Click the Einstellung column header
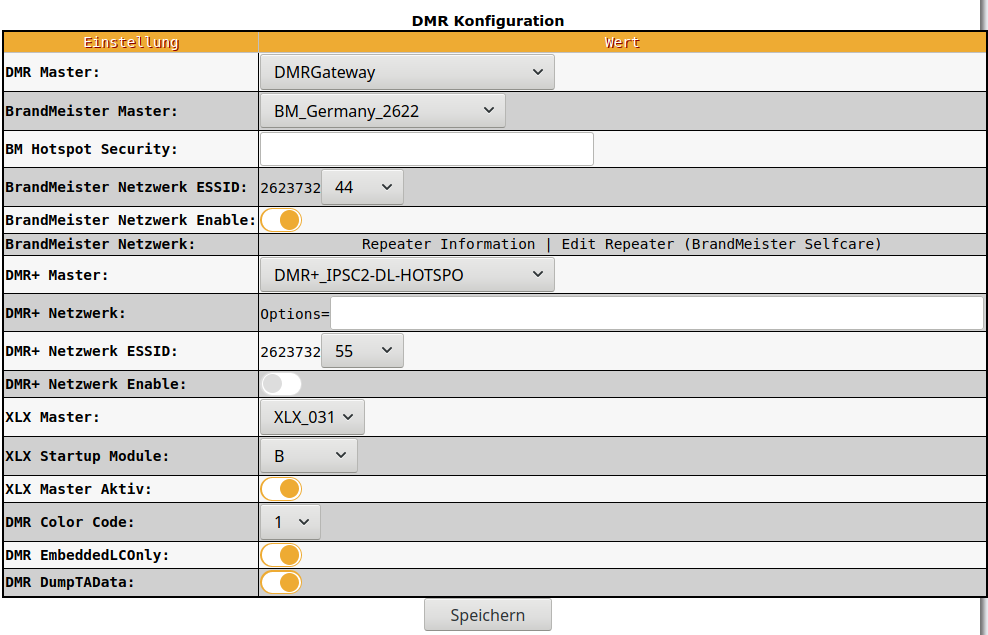The width and height of the screenshot is (988, 635). click(x=131, y=42)
